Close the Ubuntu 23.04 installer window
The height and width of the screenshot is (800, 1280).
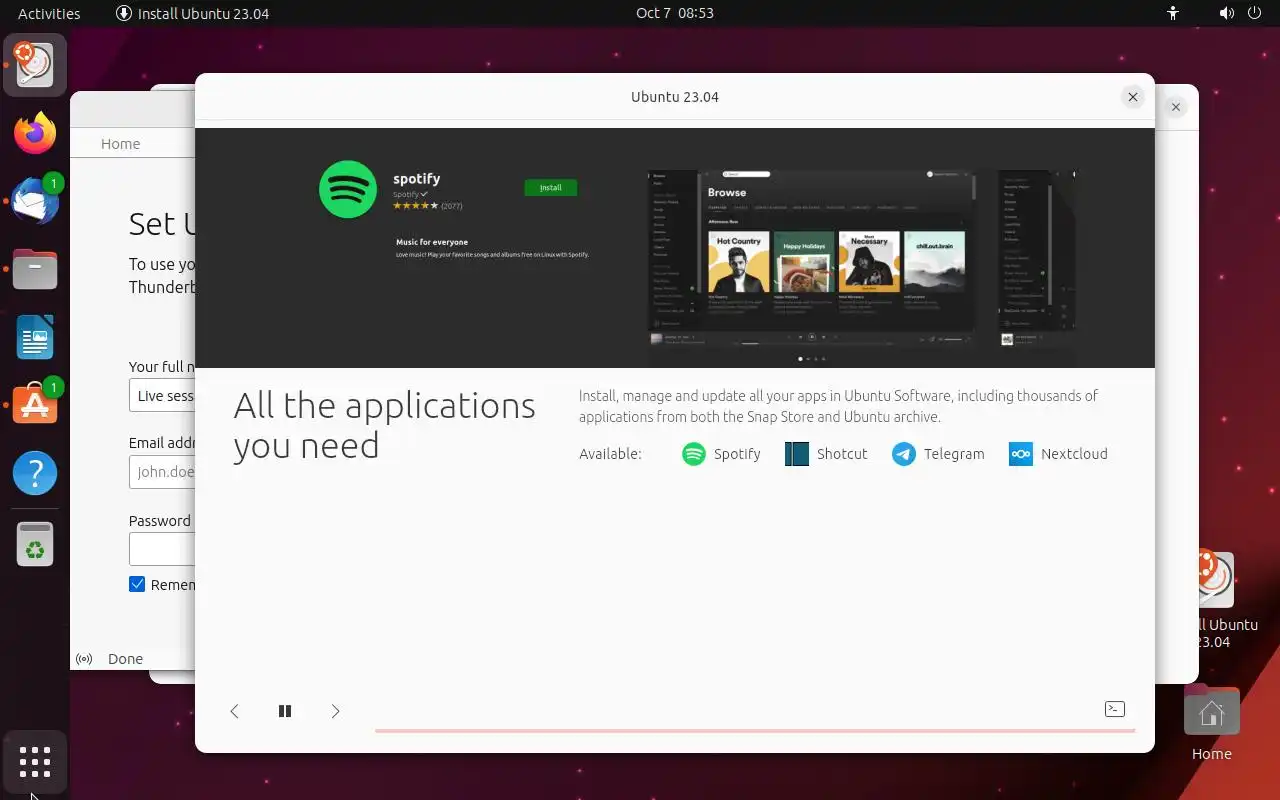[1133, 97]
